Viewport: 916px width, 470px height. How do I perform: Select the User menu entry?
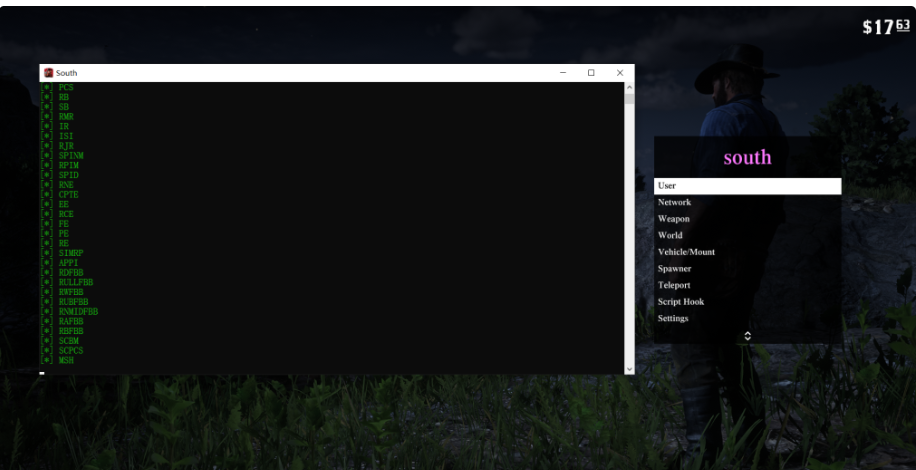pyautogui.click(x=747, y=186)
